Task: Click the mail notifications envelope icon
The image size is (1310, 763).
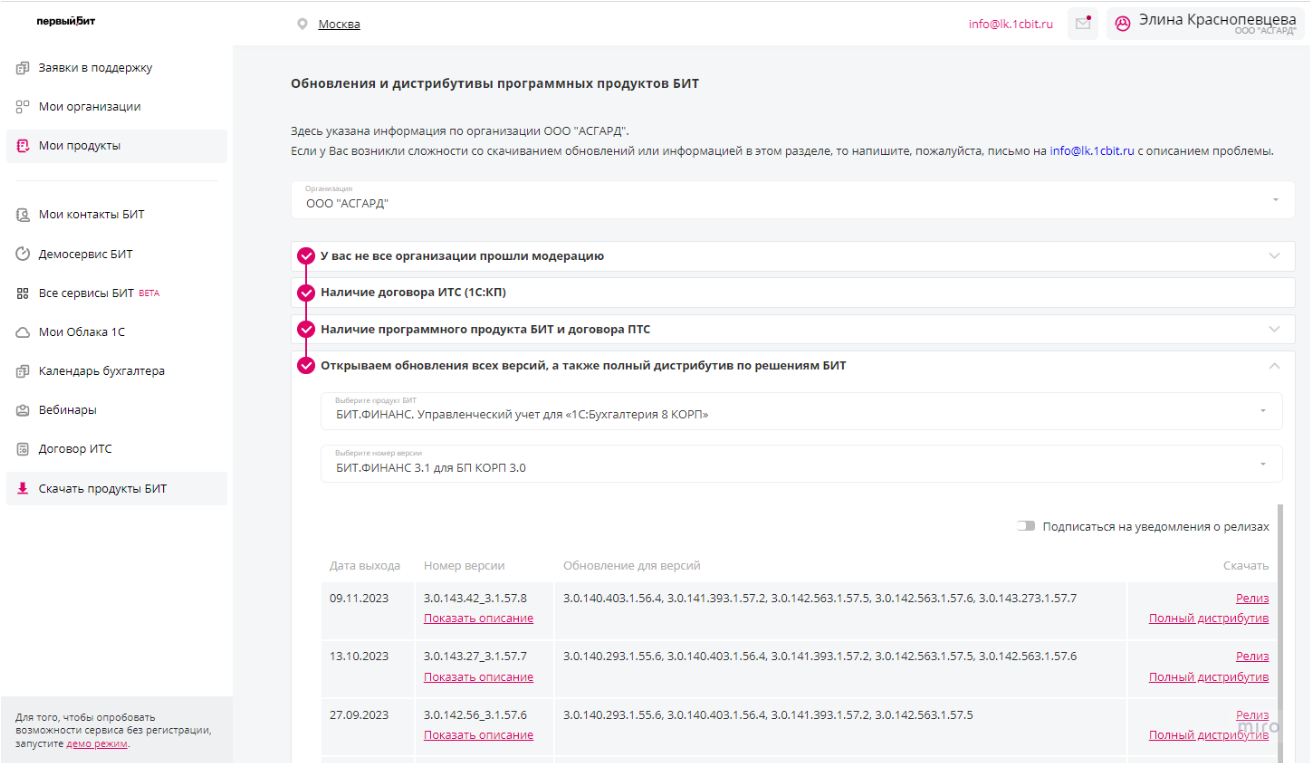Action: [x=1082, y=24]
